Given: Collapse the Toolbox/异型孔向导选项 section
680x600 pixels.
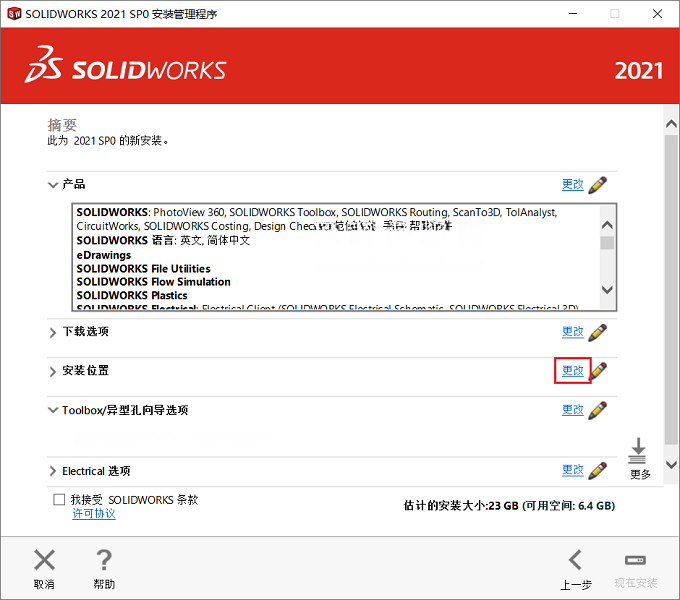Looking at the screenshot, I should point(53,410).
